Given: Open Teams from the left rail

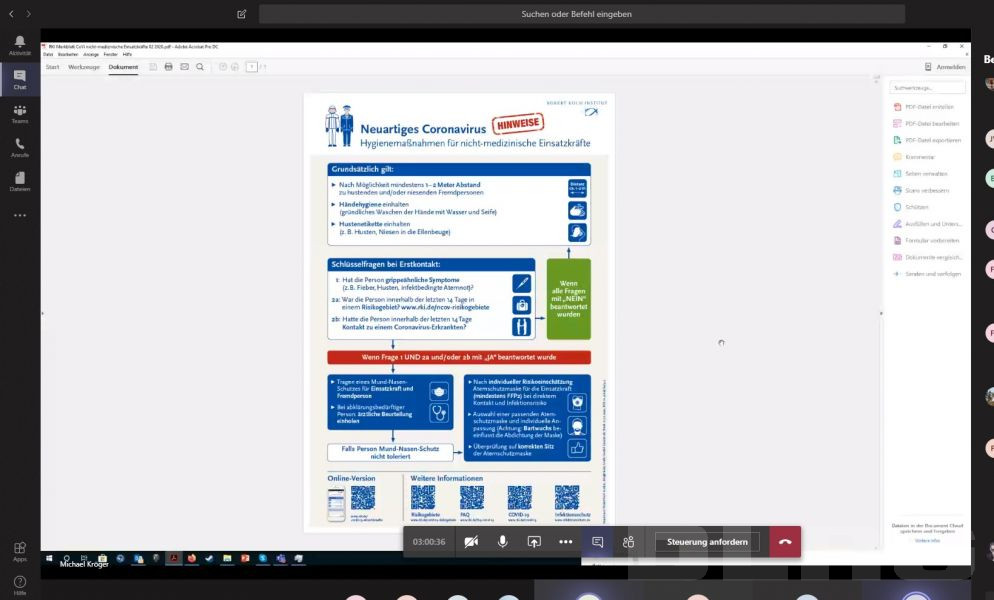Looking at the screenshot, I should (x=20, y=113).
